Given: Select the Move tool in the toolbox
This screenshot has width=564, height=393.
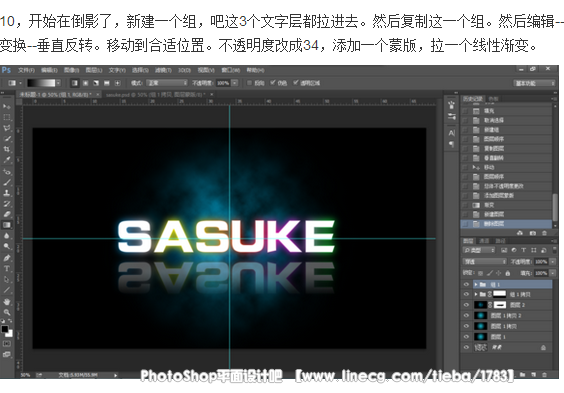Looking at the screenshot, I should (6, 107).
